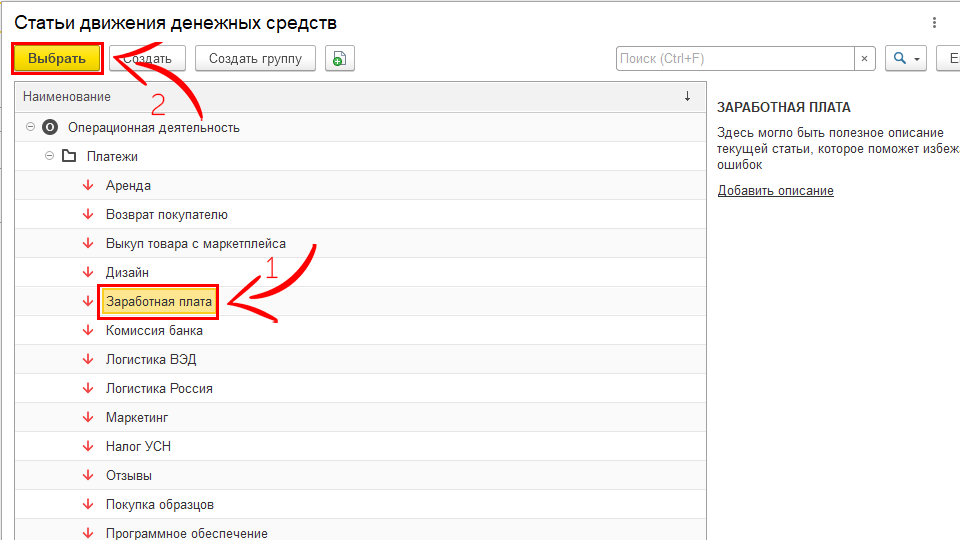This screenshot has width=960, height=540.
Task: Clear search field with the x icon
Action: pos(866,59)
